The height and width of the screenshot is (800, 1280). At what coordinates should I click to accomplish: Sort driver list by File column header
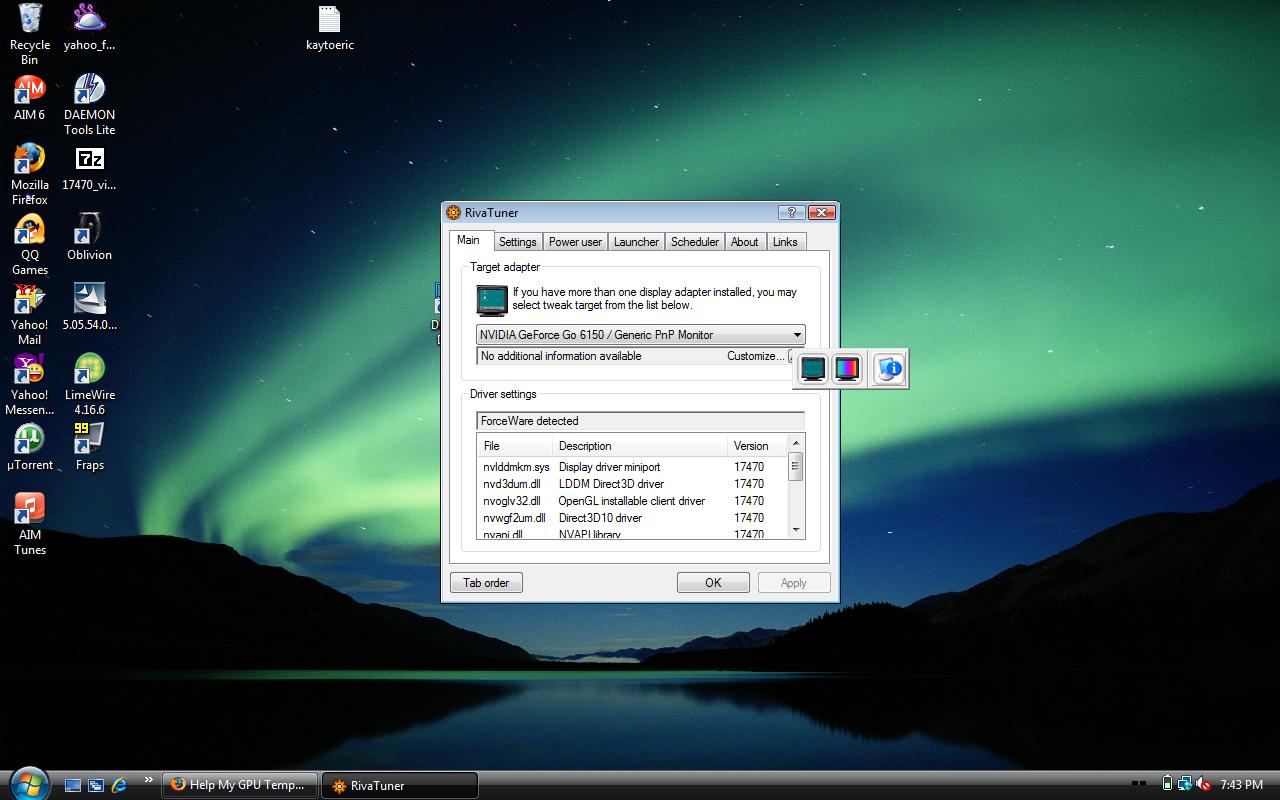515,446
